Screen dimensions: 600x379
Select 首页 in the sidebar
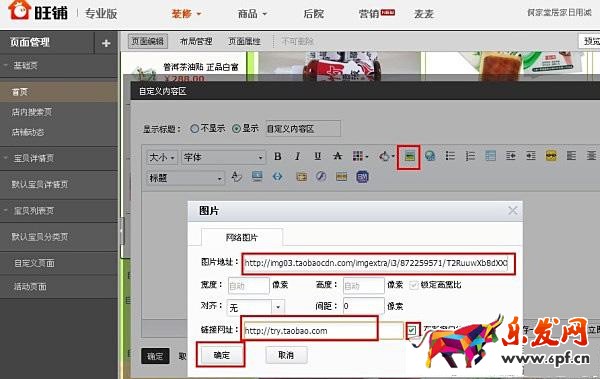(x=59, y=92)
